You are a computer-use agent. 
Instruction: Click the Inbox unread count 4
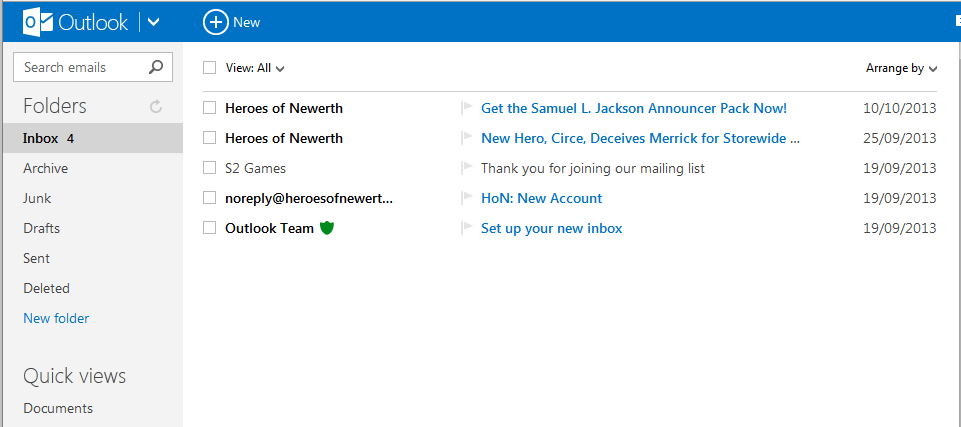(70, 139)
